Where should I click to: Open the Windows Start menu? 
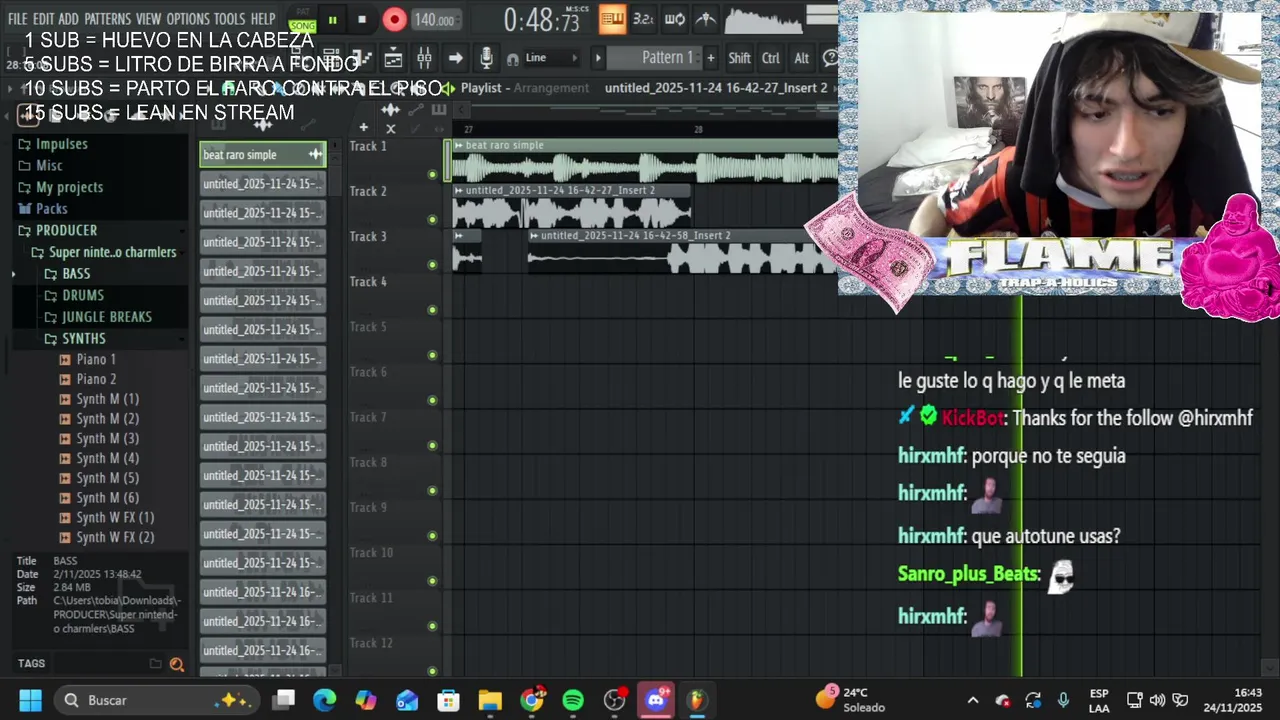pyautogui.click(x=30, y=700)
